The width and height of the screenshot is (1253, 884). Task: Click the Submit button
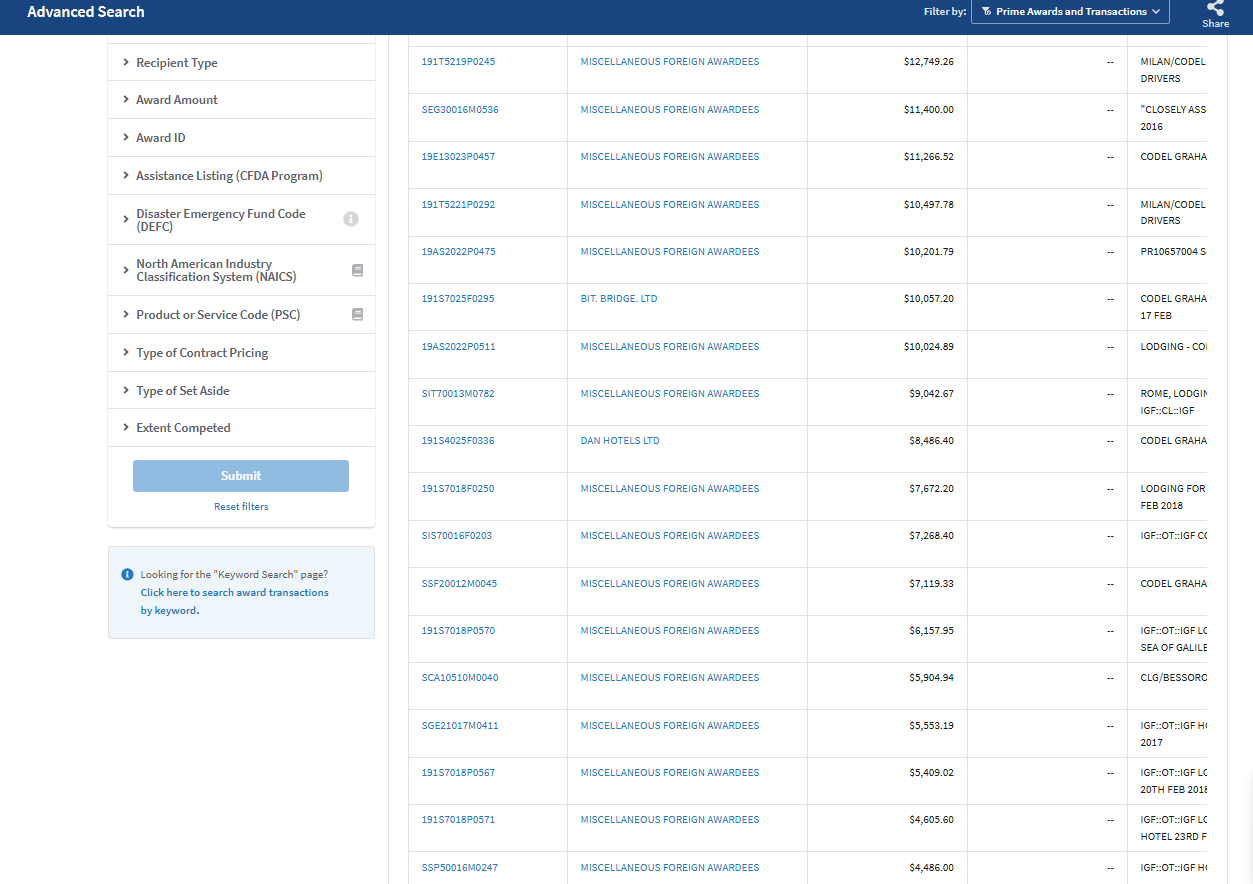pos(241,476)
